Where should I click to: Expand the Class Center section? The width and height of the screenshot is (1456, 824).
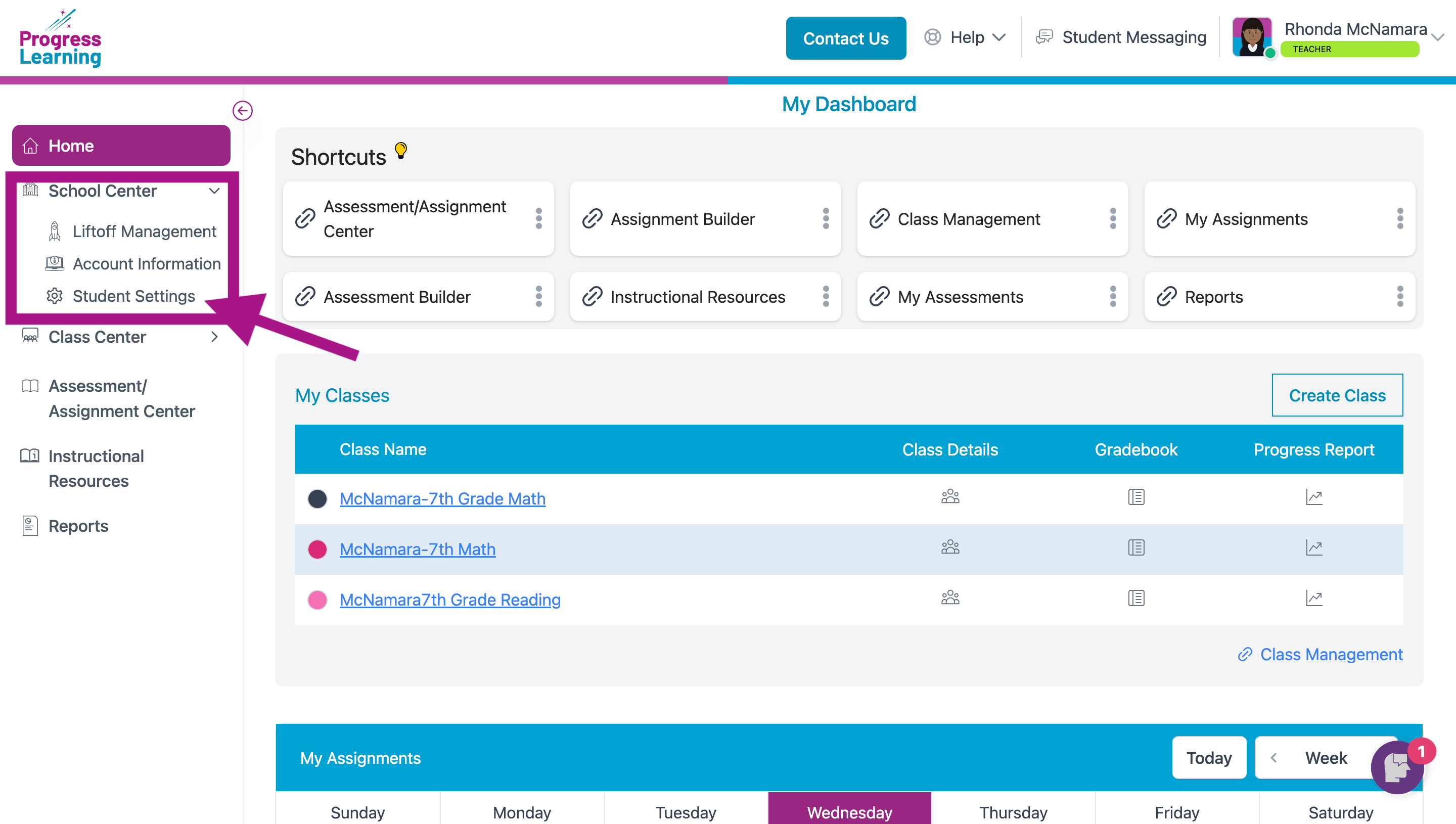click(214, 337)
